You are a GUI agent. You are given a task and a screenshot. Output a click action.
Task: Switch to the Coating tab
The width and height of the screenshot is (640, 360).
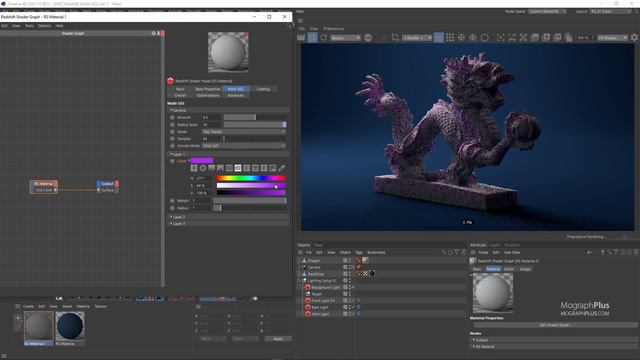click(263, 89)
